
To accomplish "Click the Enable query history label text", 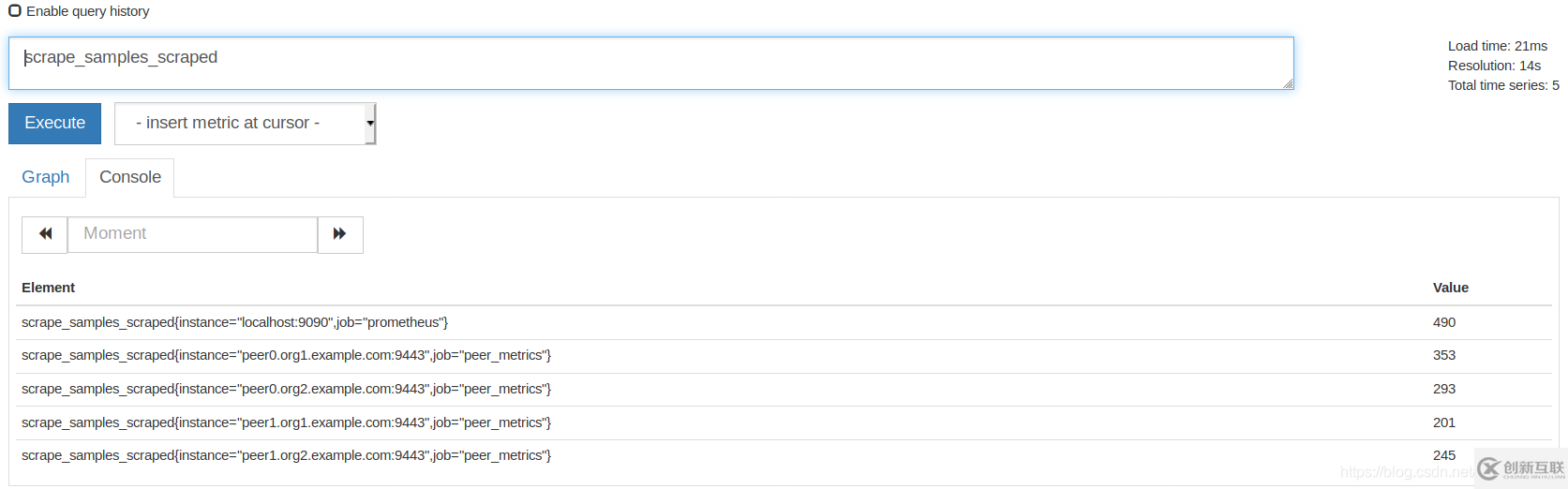I will click(x=88, y=11).
